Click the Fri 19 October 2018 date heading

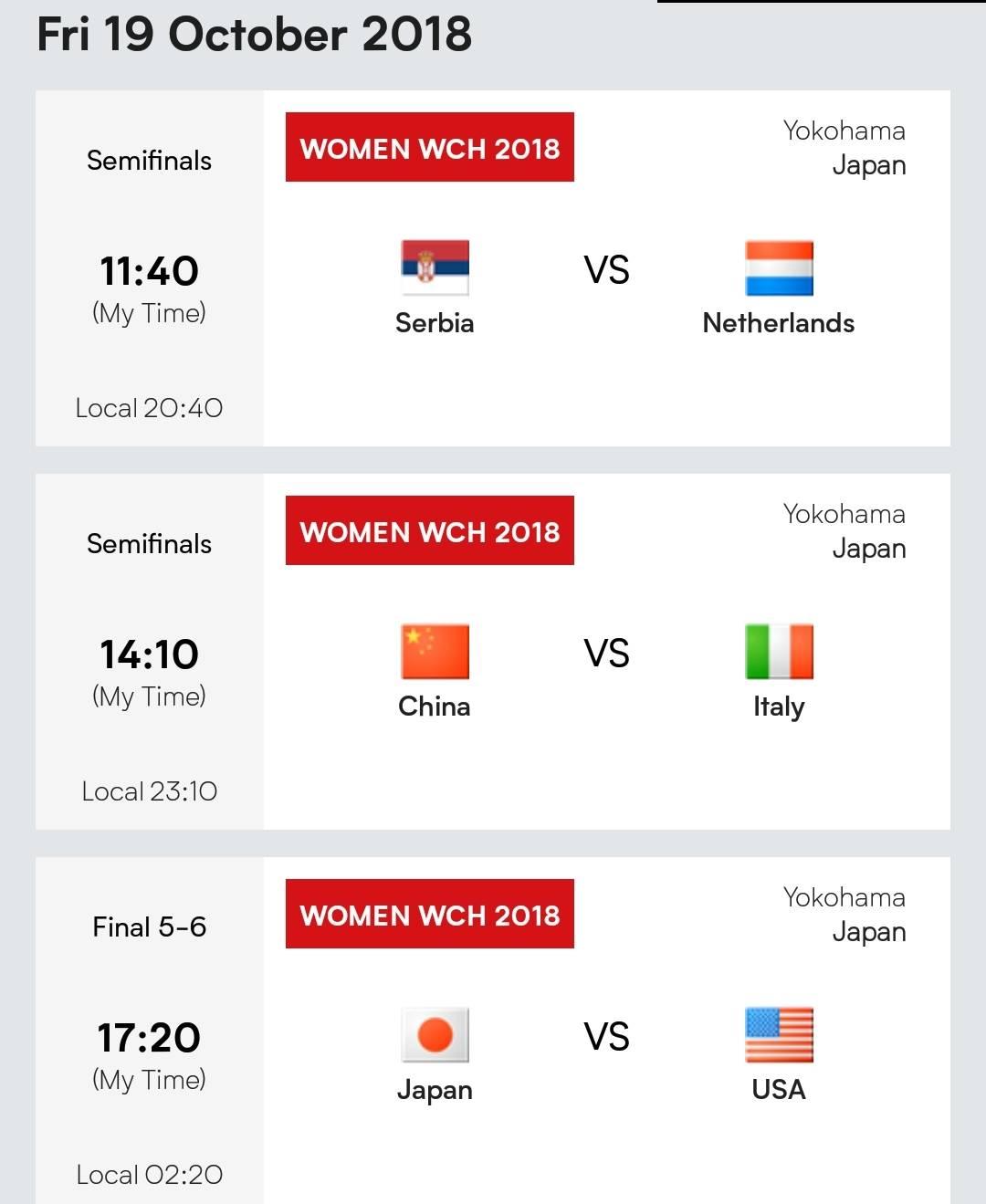(254, 35)
